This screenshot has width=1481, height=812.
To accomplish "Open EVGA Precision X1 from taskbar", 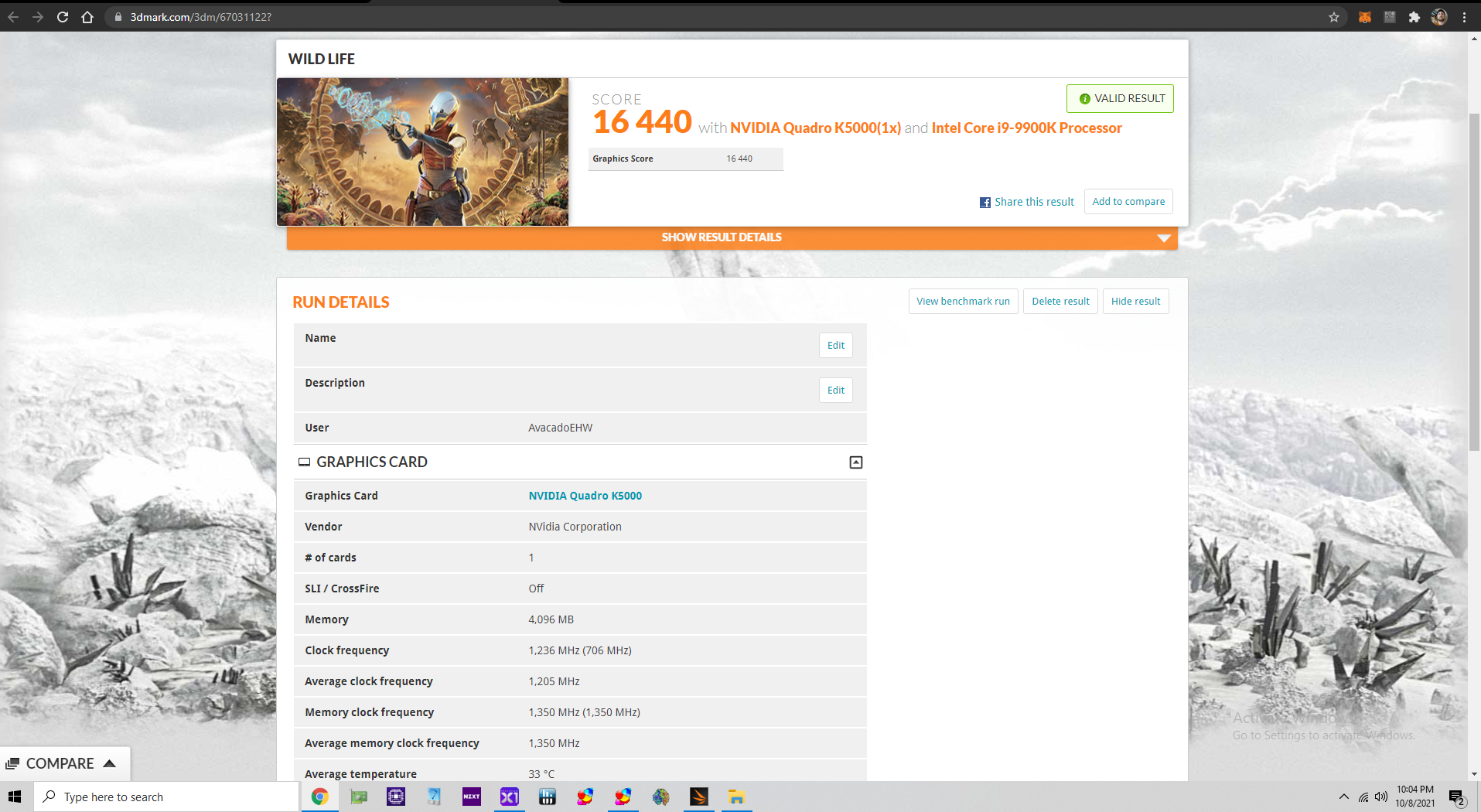I will click(510, 797).
